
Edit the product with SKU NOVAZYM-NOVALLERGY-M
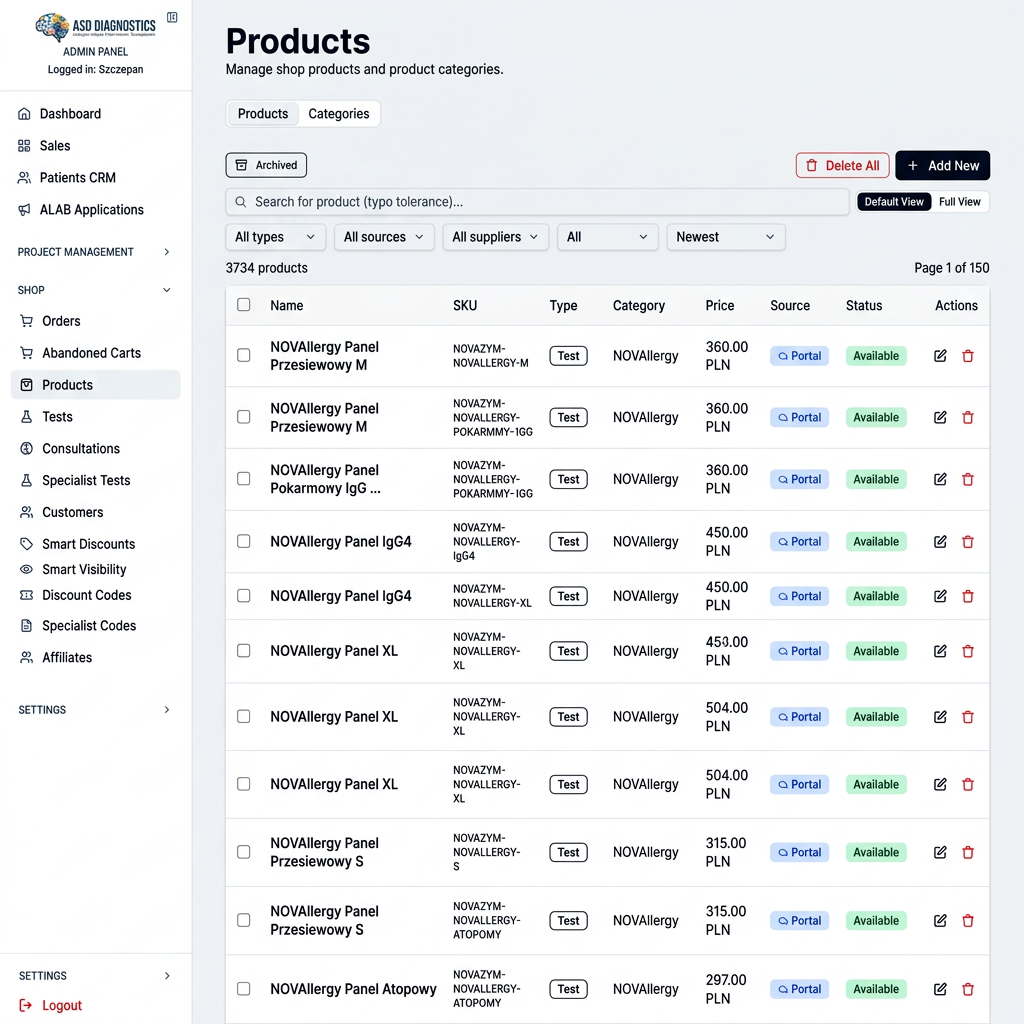(x=940, y=356)
